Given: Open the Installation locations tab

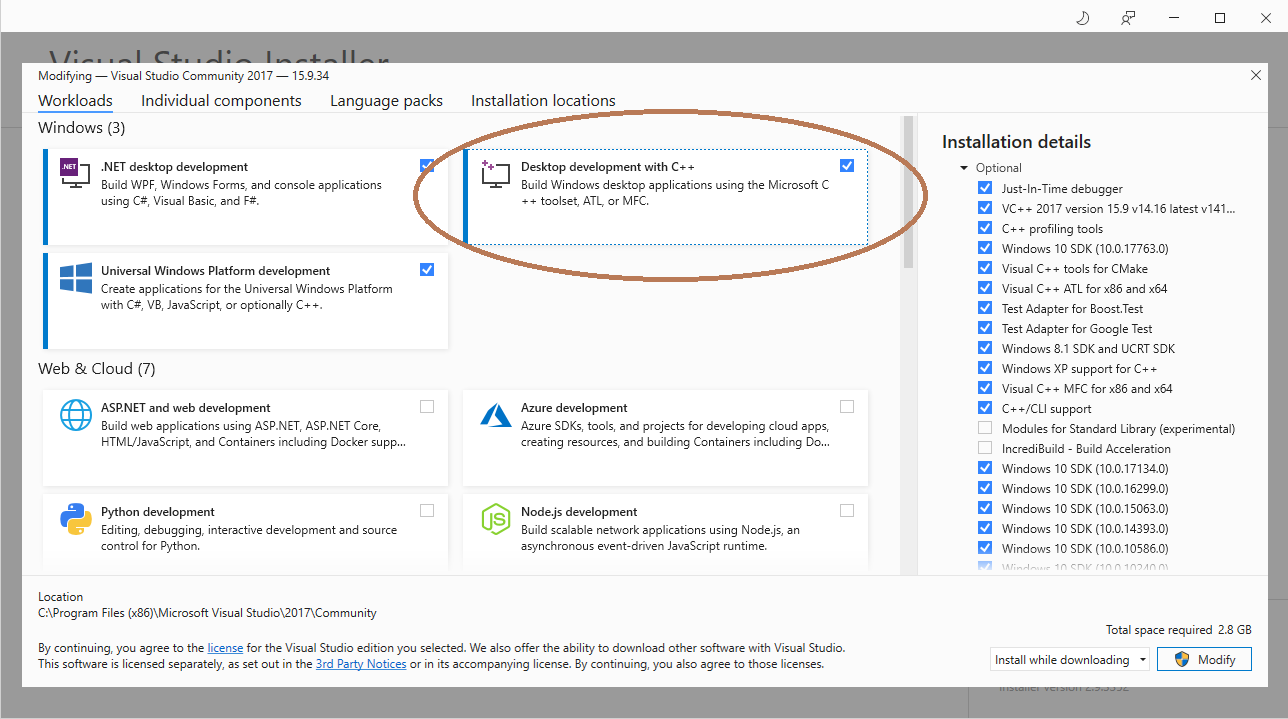Looking at the screenshot, I should (x=543, y=100).
